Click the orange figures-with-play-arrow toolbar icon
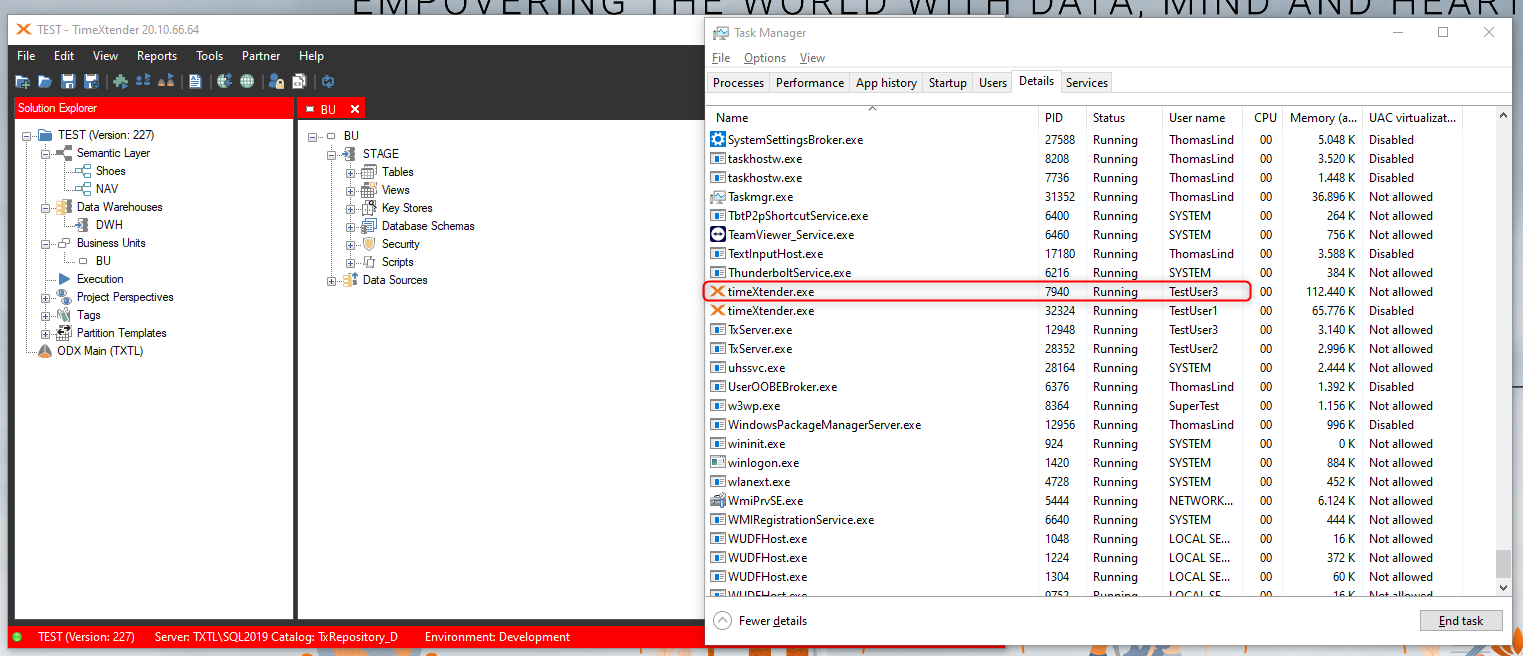Screen dimensions: 1523x656 tap(167, 82)
